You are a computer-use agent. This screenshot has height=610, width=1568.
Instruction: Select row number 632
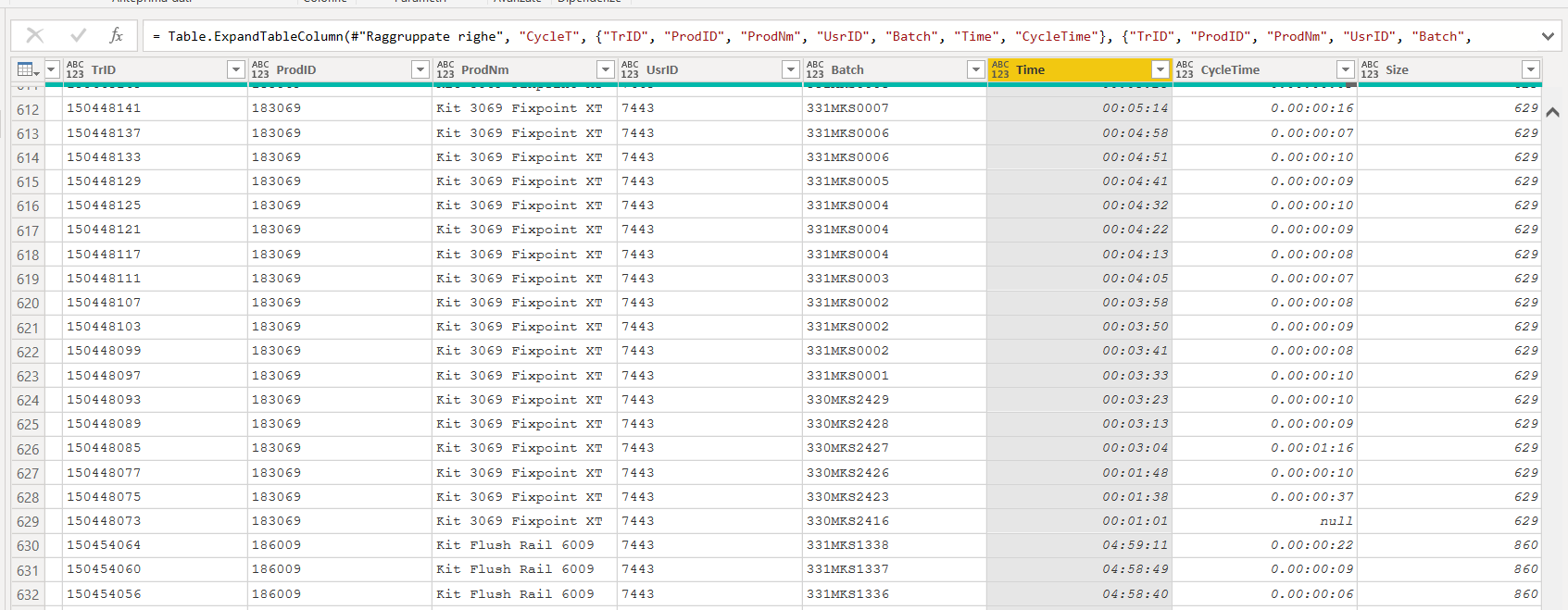(28, 594)
